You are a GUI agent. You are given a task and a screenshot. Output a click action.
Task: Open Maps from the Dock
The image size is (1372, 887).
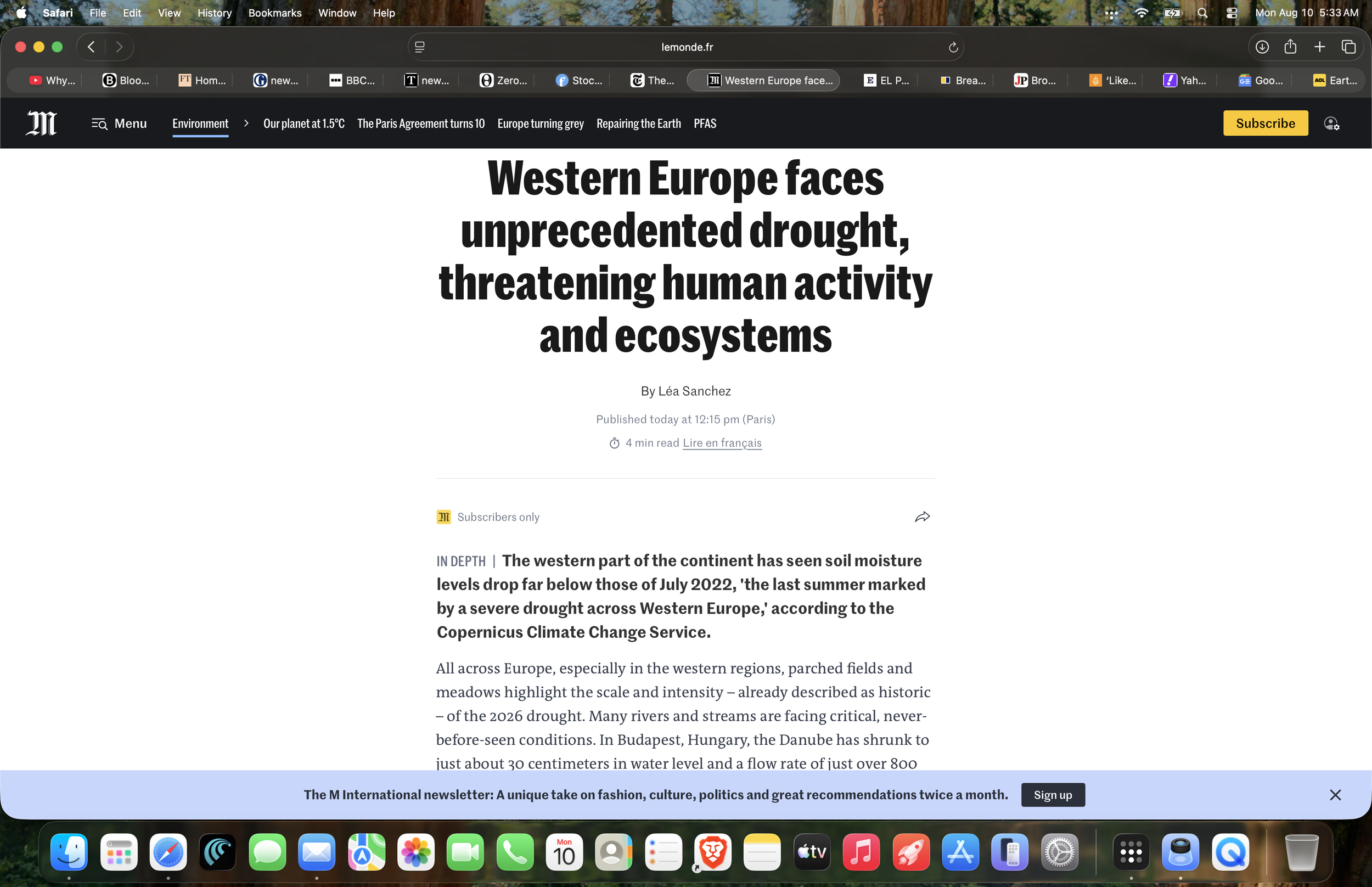(x=366, y=852)
